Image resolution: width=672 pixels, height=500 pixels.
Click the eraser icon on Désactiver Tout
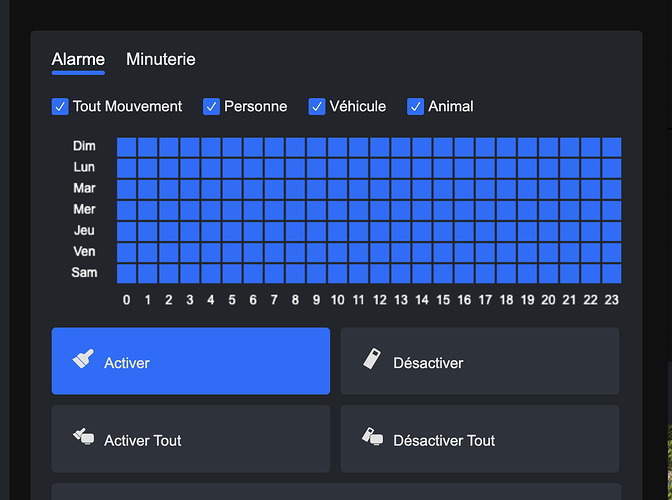372,437
